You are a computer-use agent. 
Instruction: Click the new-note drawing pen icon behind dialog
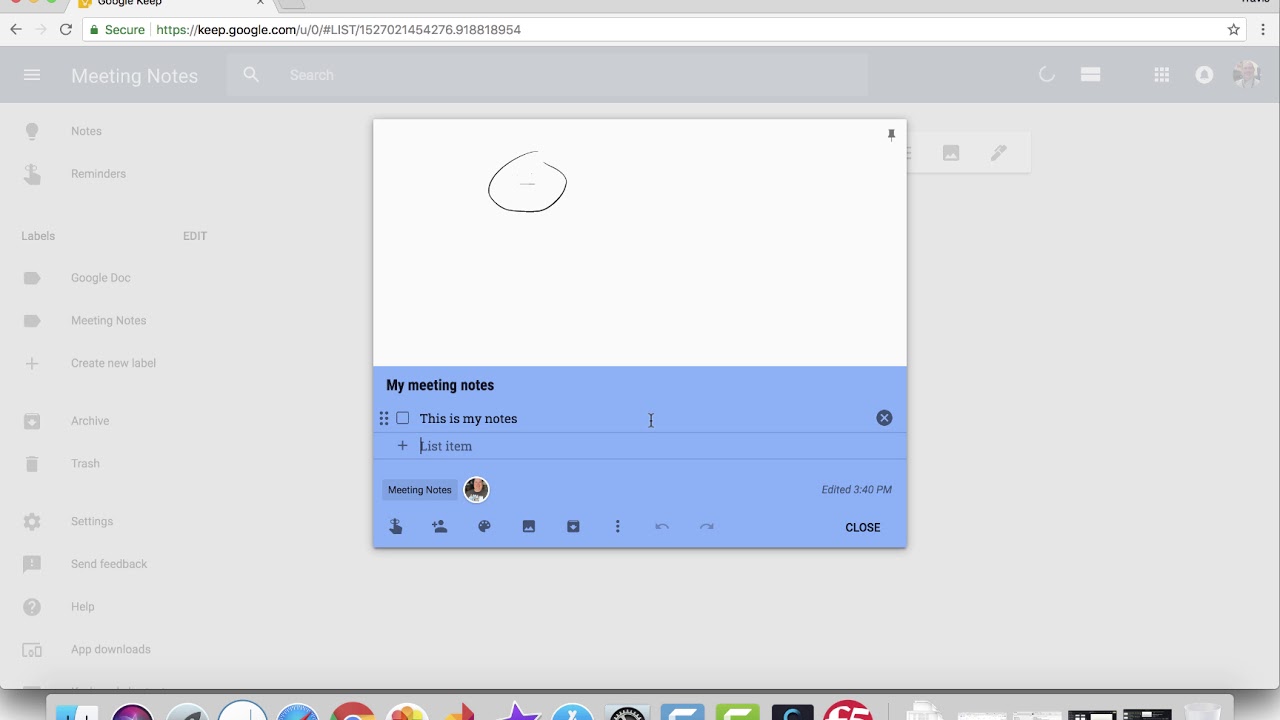[998, 153]
